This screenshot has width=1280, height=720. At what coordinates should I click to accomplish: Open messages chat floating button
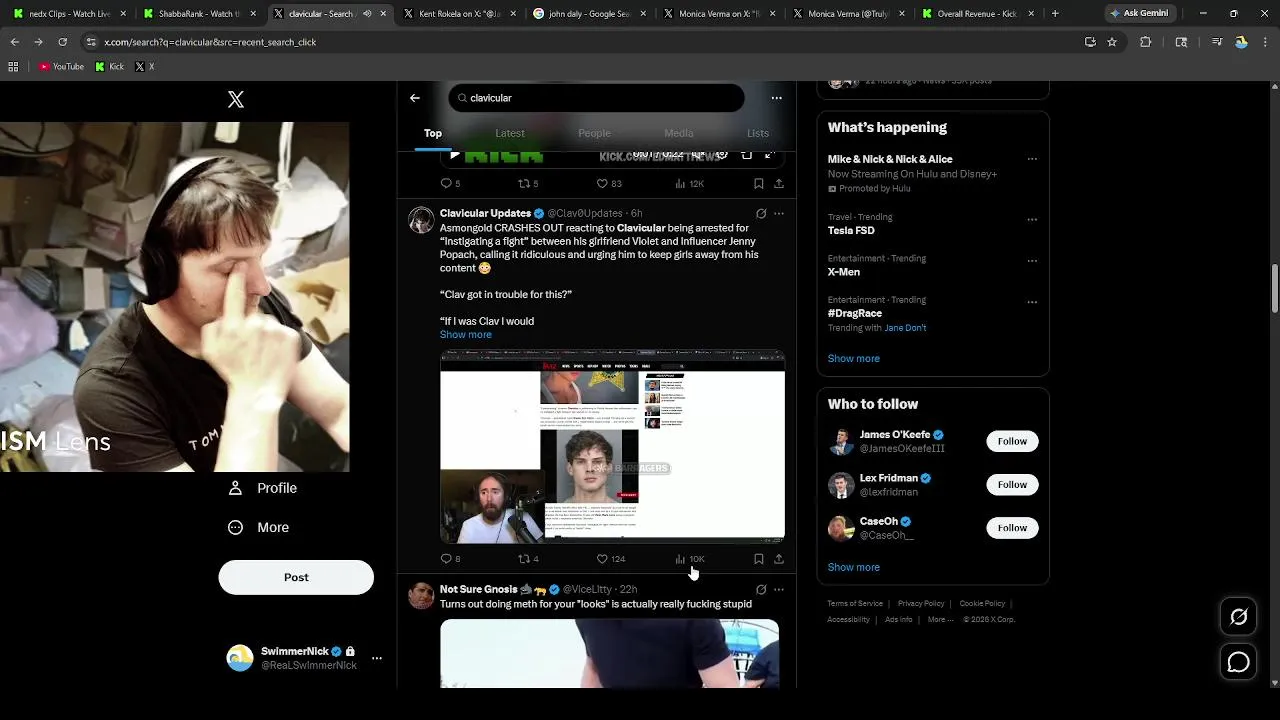(1238, 662)
